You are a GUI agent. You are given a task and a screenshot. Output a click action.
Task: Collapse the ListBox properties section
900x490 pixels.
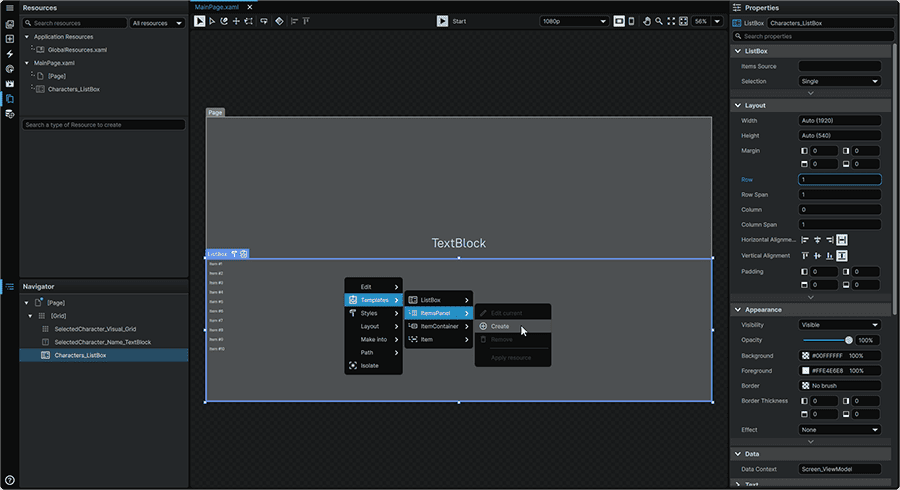[x=738, y=51]
